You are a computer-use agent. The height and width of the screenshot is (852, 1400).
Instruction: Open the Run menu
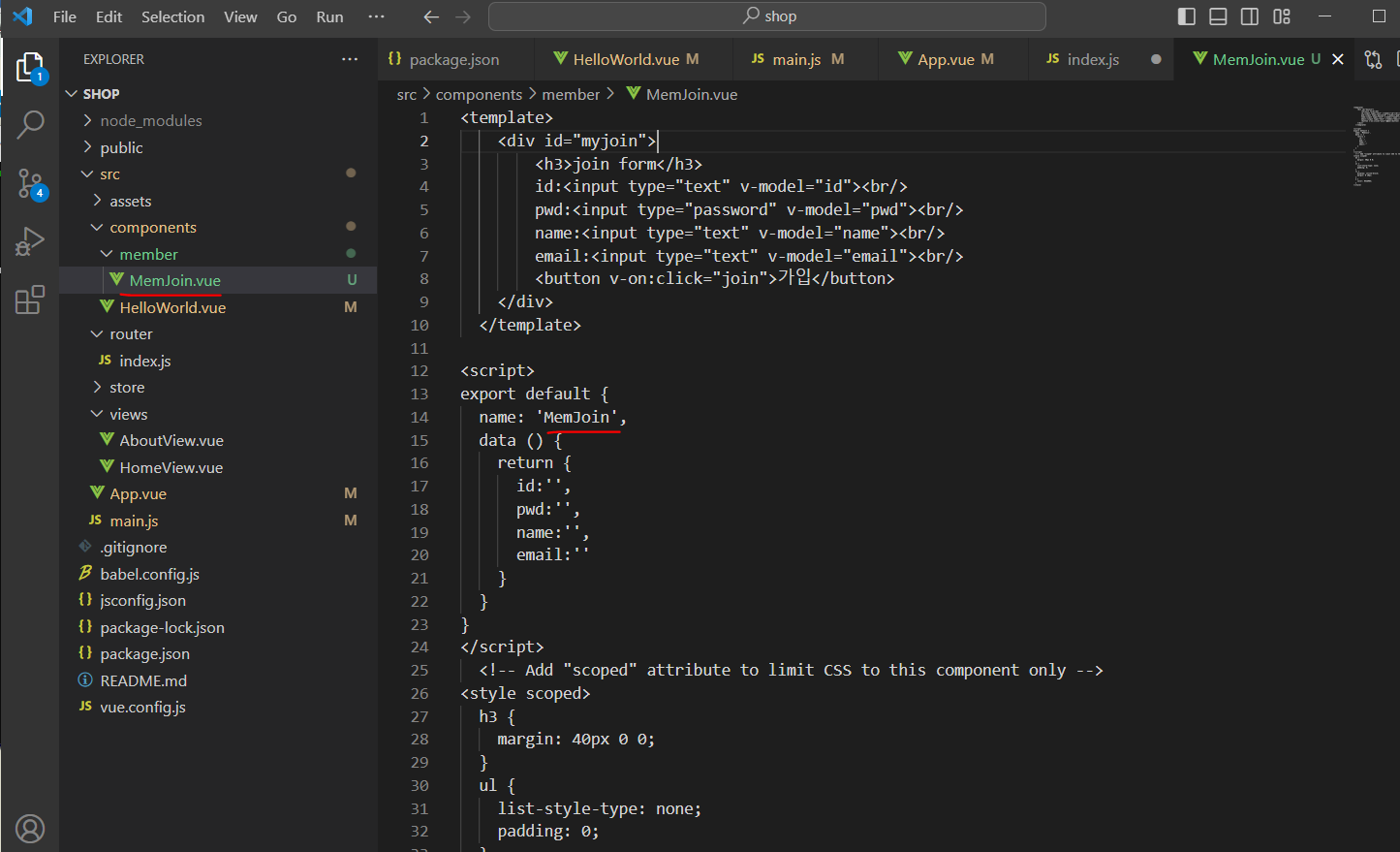[329, 16]
